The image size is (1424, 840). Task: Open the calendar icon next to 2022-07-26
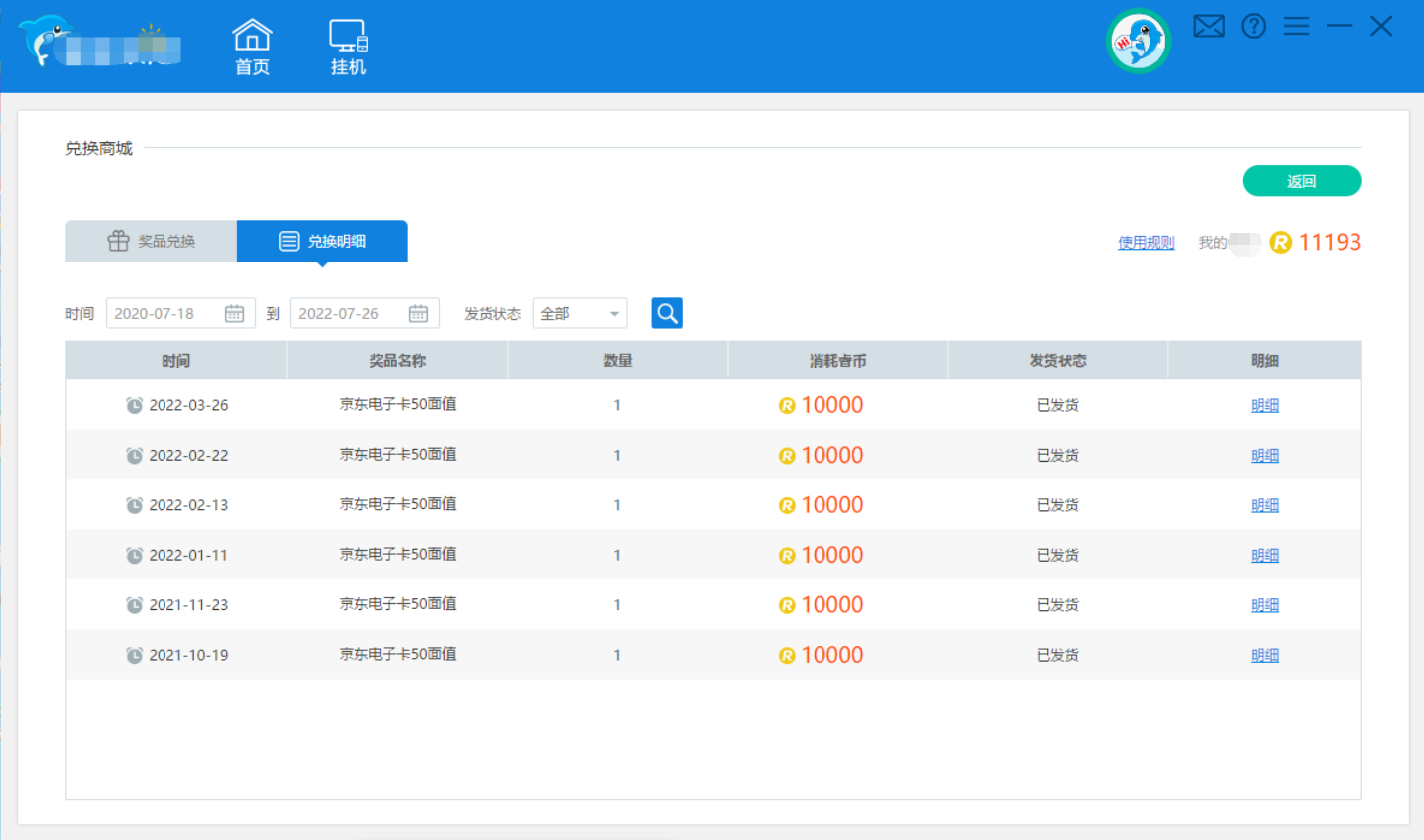418,312
